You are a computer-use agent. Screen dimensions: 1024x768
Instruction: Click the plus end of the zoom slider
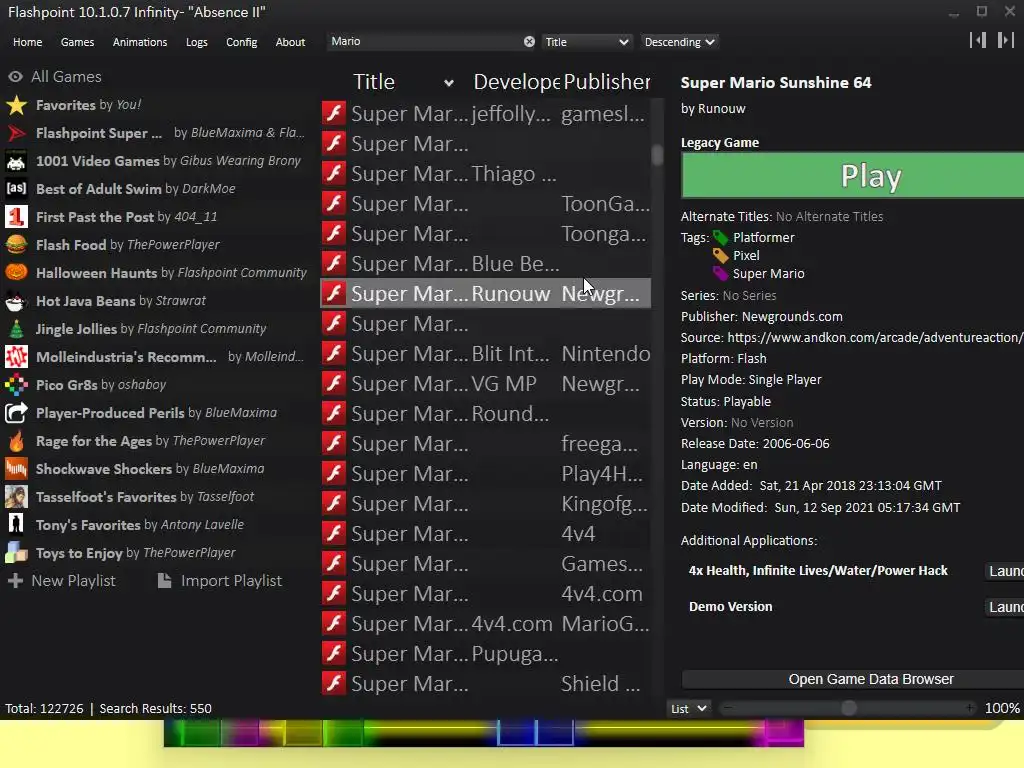[x=970, y=708]
